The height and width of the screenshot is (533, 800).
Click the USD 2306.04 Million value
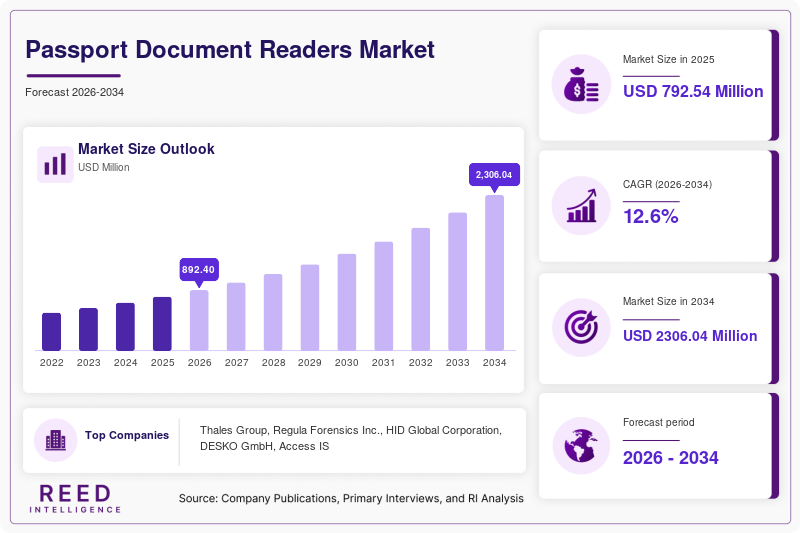(690, 336)
